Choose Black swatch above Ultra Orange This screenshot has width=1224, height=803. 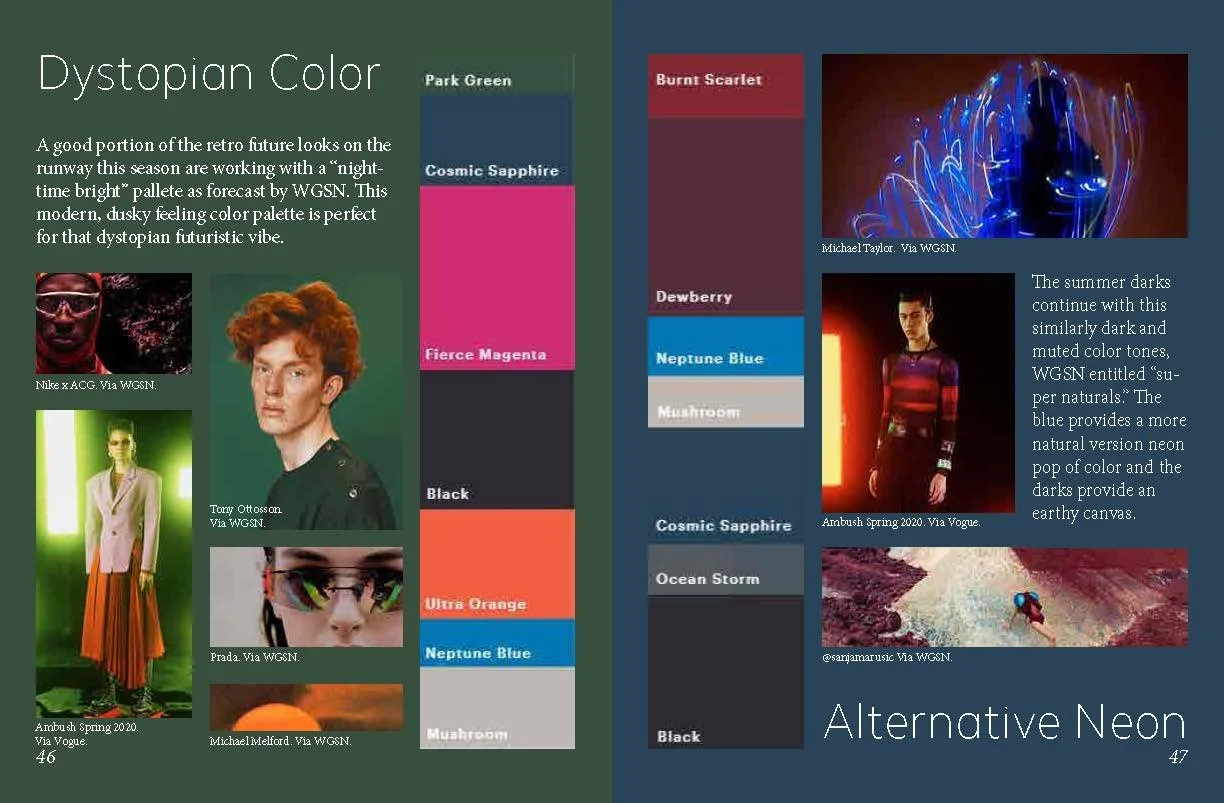[497, 439]
